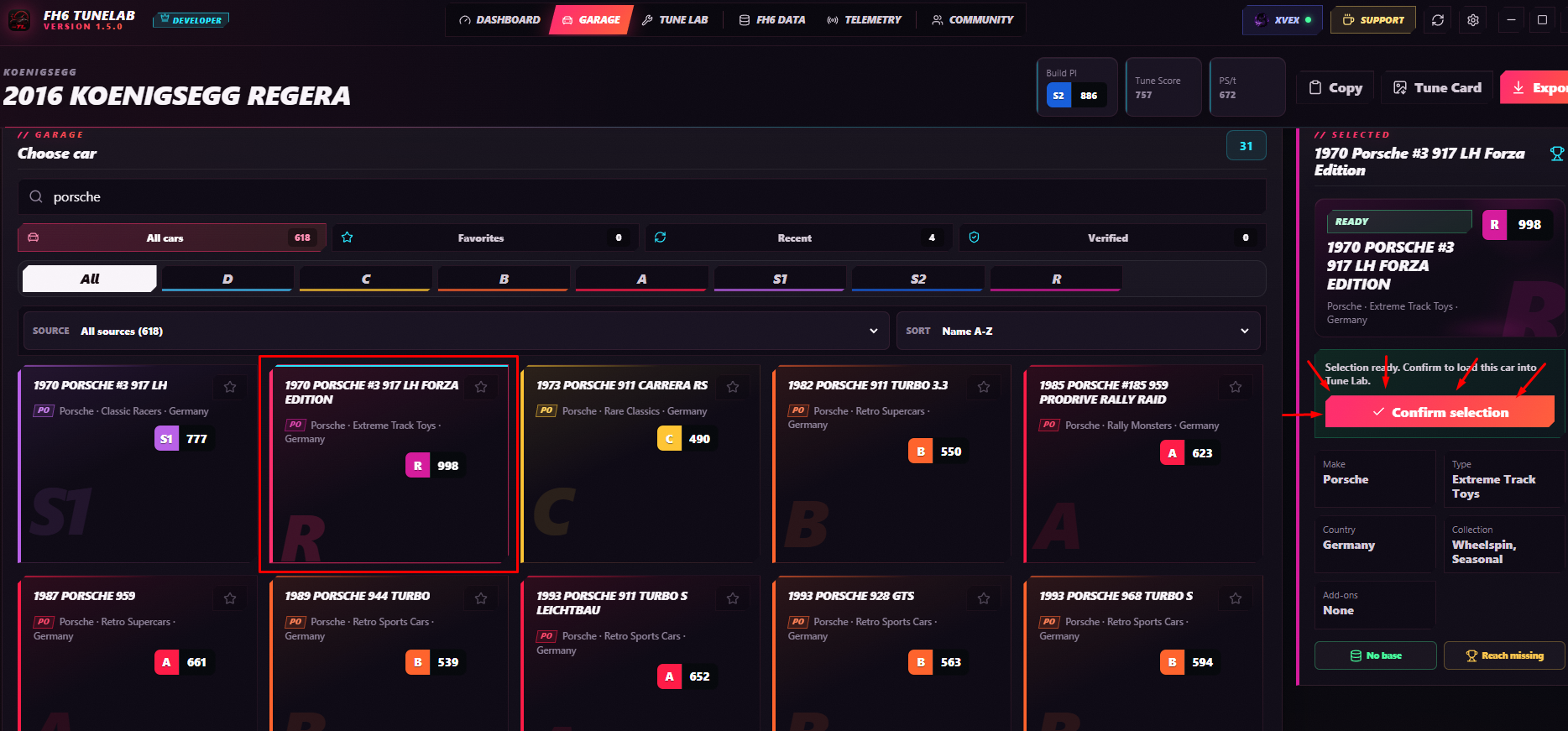Click the trophy icon beside selected car title
Image resolution: width=1568 pixels, height=731 pixels.
click(x=1556, y=154)
